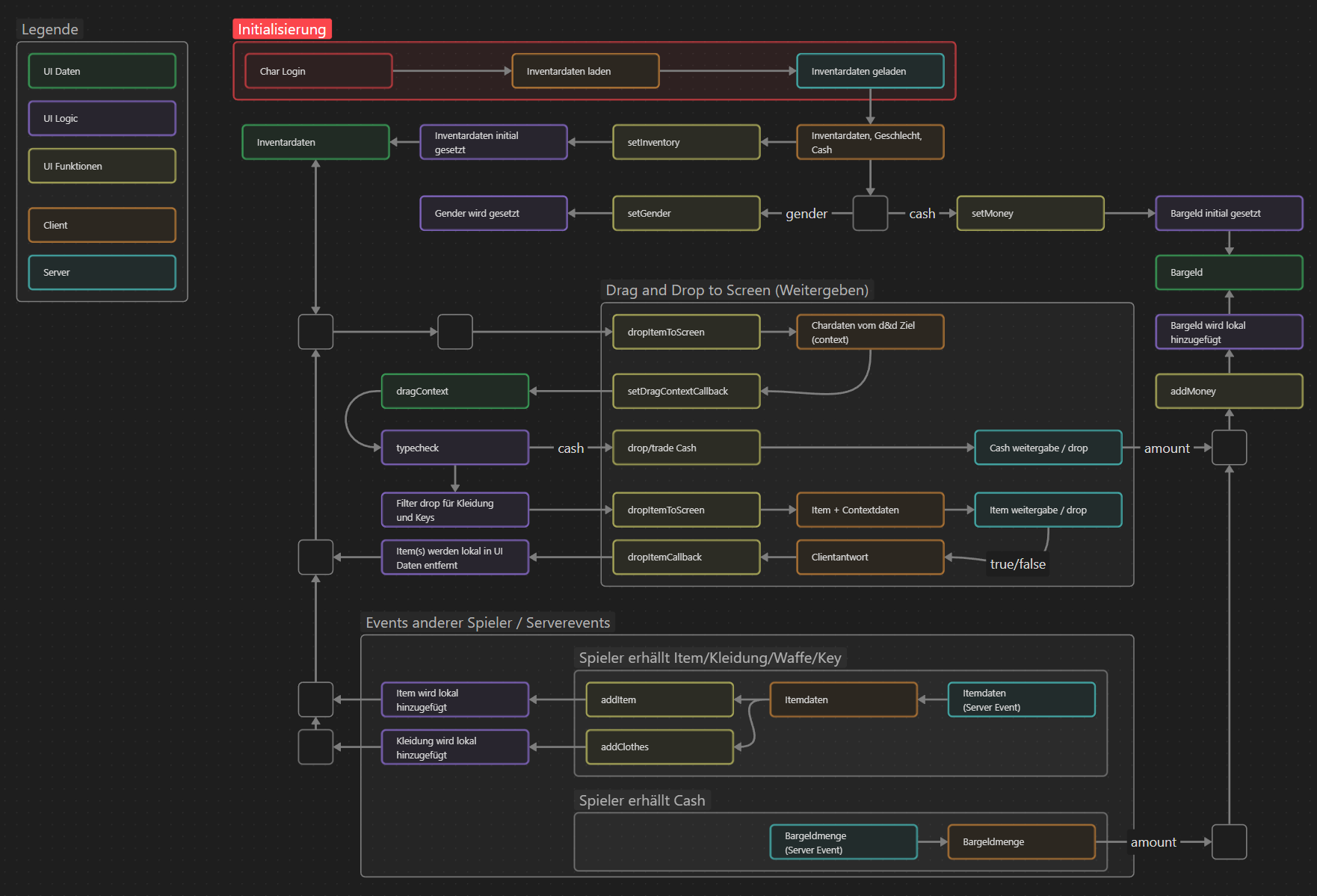Select the green 'Bargeld' data node

(1229, 273)
